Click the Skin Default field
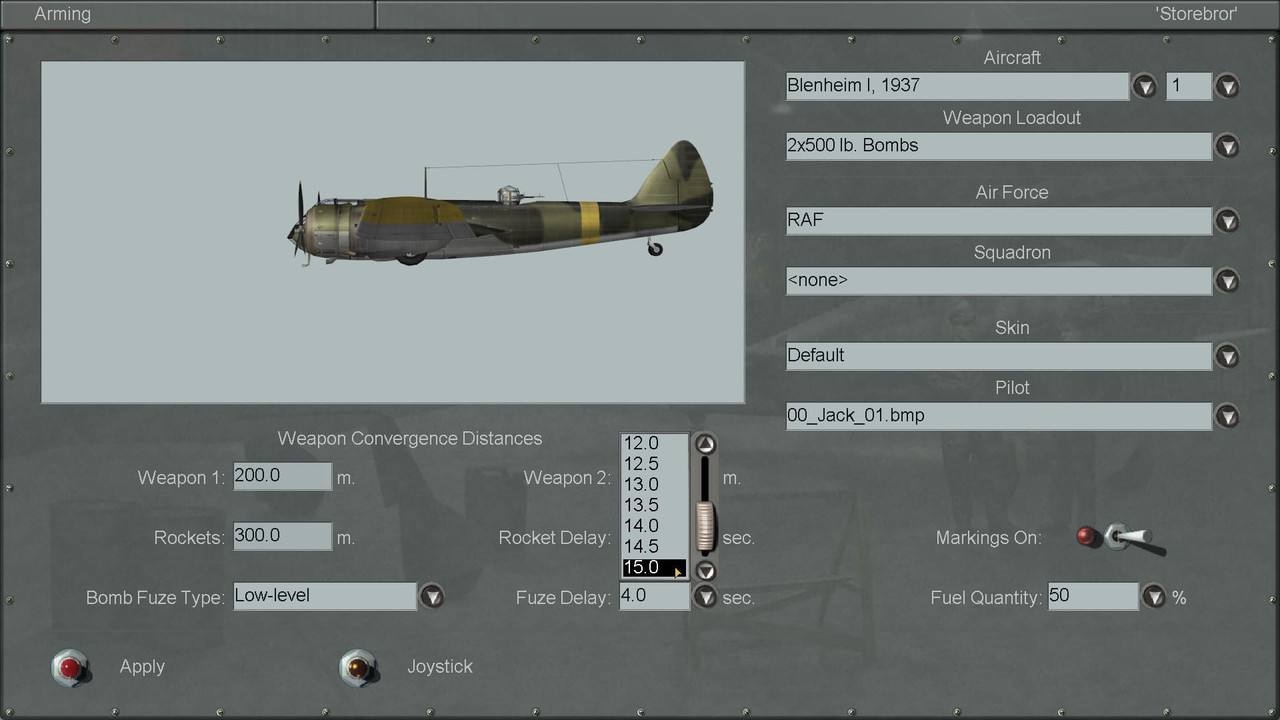 999,356
